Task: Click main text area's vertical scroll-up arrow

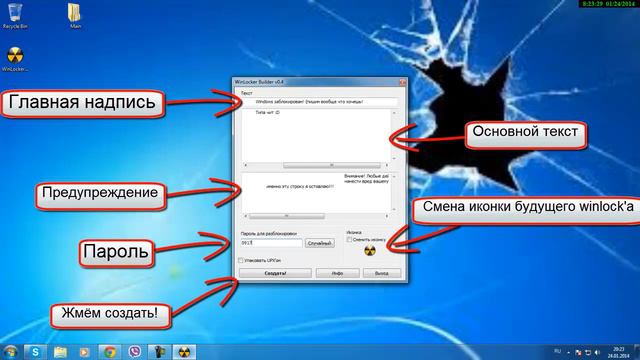Action: tap(394, 113)
